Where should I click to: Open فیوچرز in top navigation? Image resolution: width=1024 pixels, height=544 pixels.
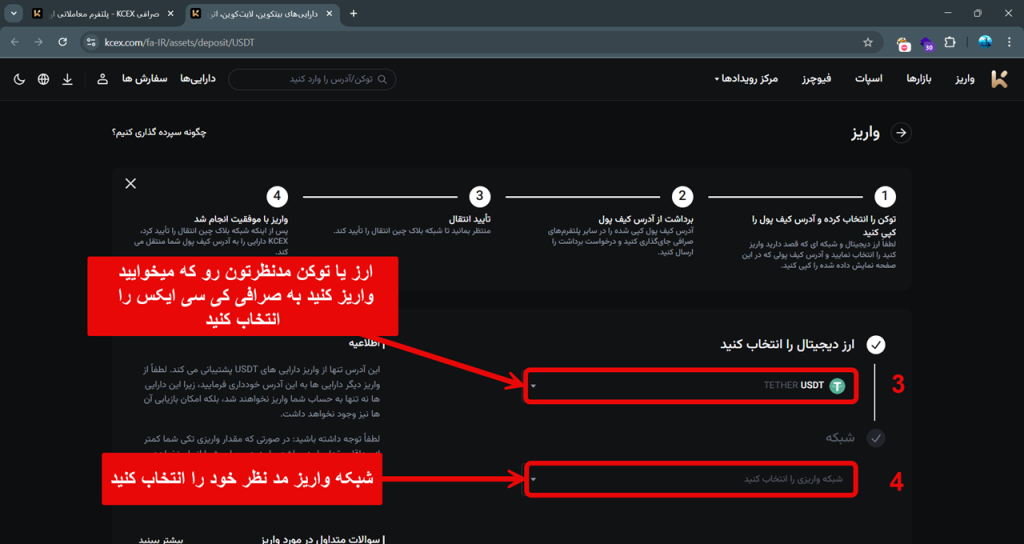817,79
